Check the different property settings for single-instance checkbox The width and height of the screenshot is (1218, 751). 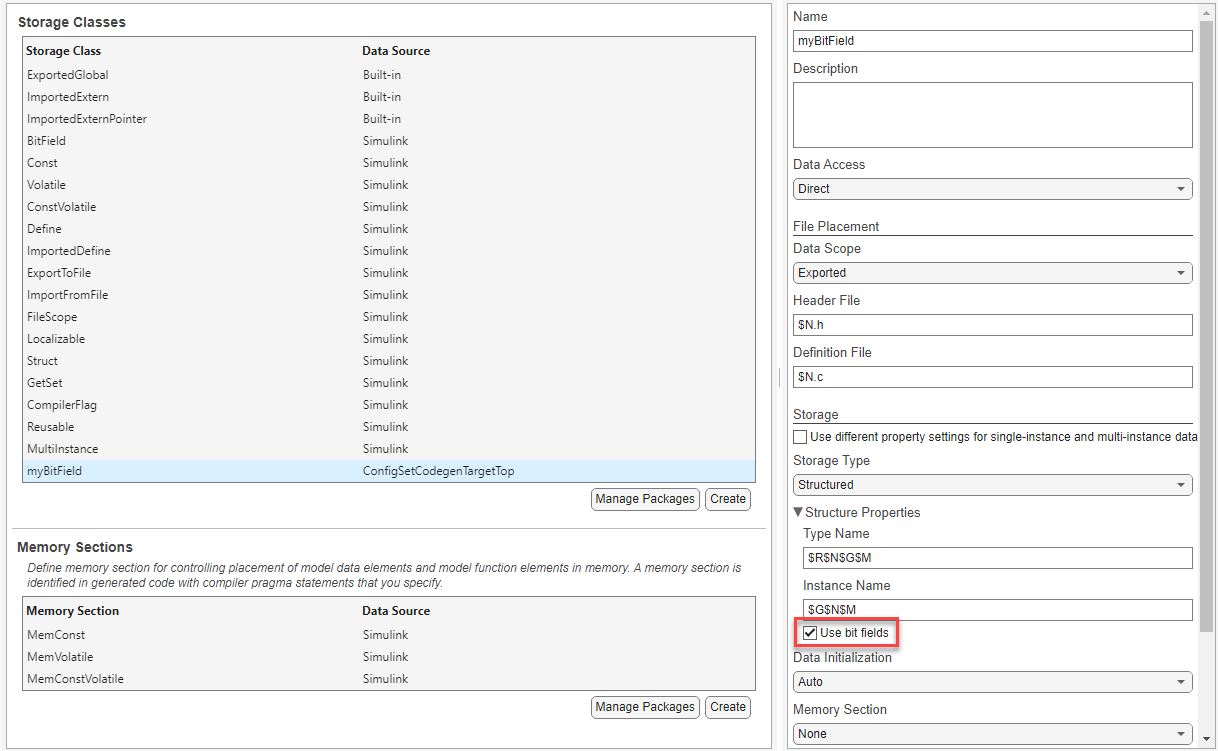pos(800,437)
